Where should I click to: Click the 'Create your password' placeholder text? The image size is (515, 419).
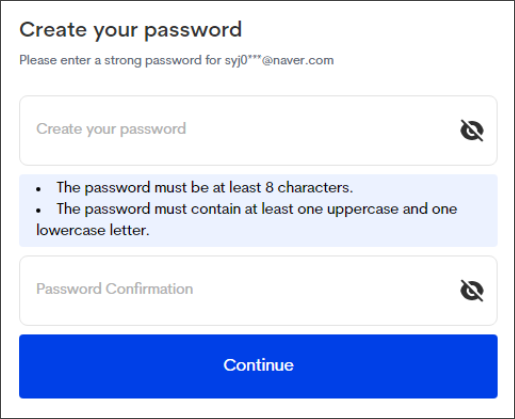point(111,129)
